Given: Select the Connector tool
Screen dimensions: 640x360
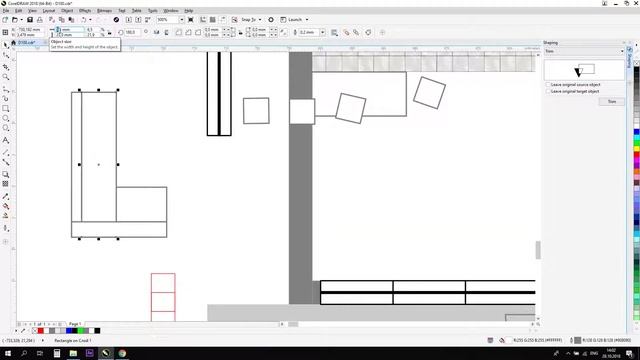Looking at the screenshot, I should [6, 162].
